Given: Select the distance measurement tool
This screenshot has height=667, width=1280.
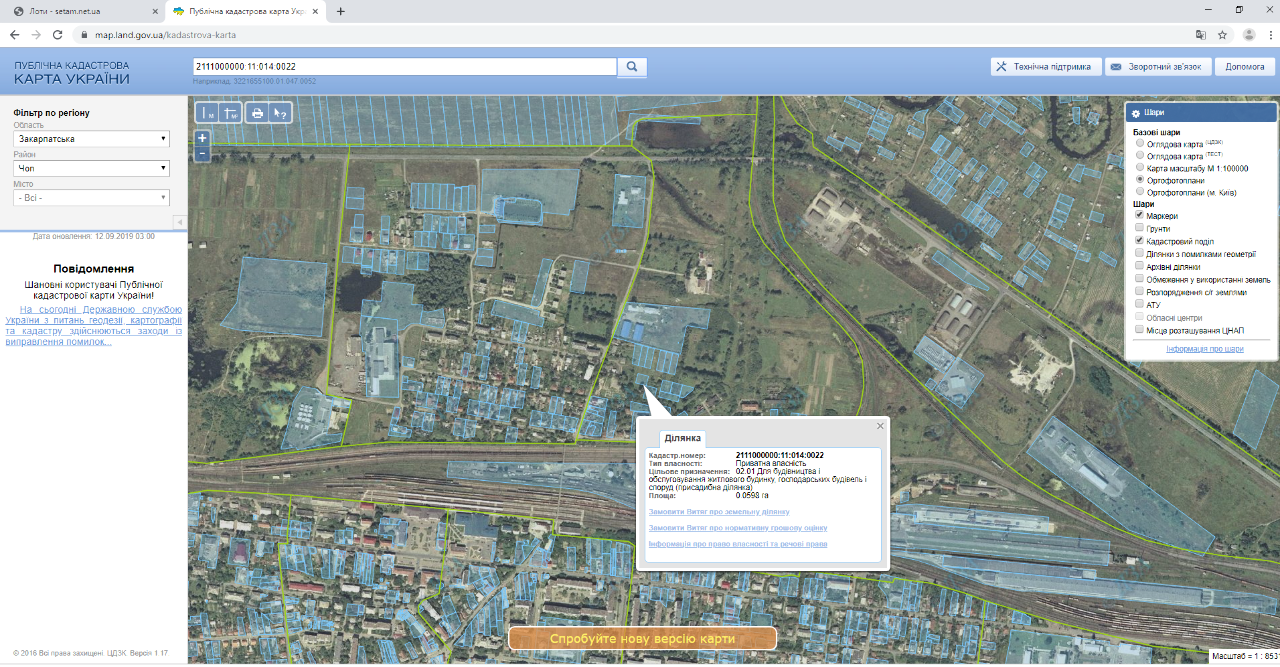Looking at the screenshot, I should (207, 113).
